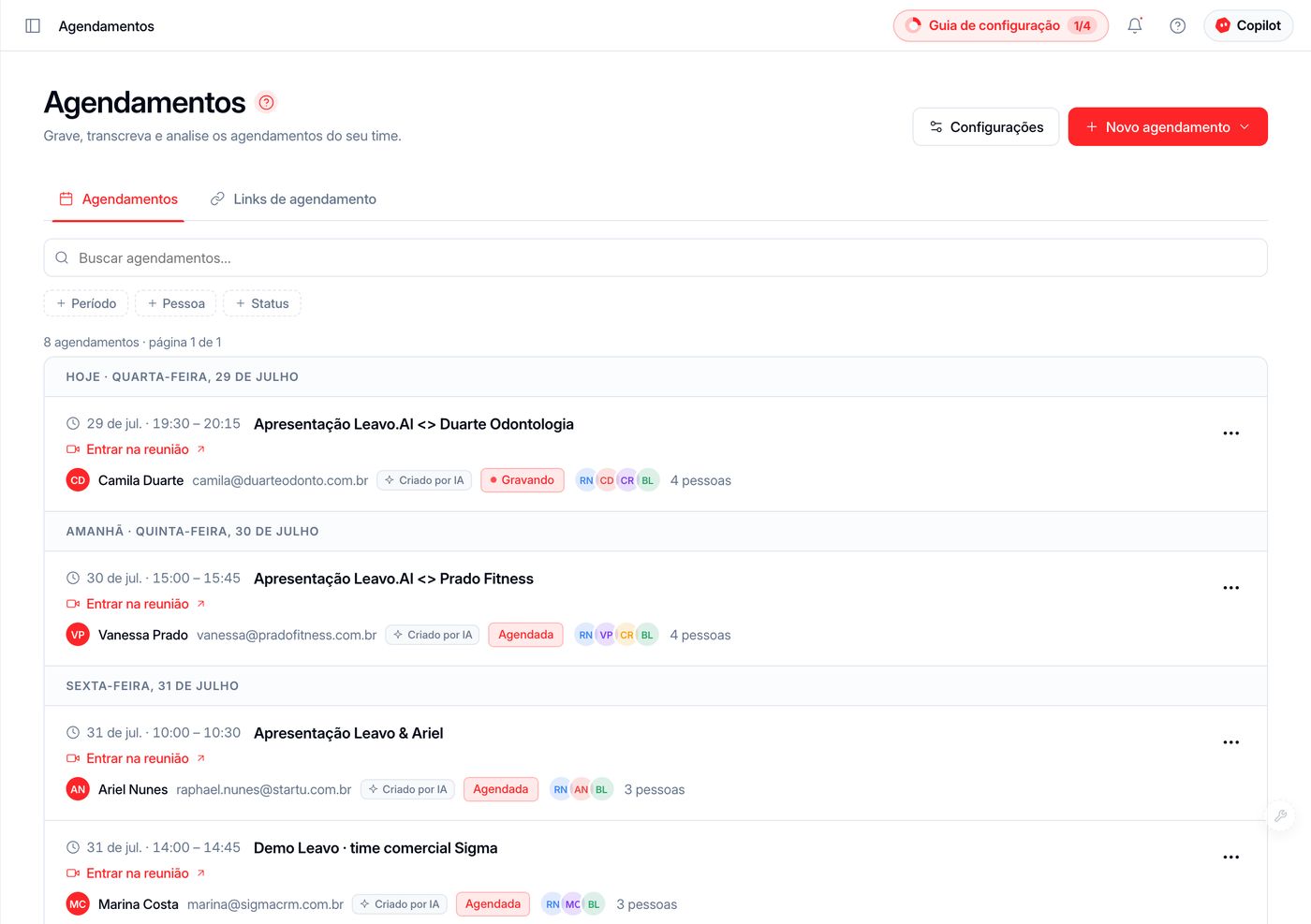
Task: Click the Apresentação Leavo & Ariel title
Action: coord(348,733)
